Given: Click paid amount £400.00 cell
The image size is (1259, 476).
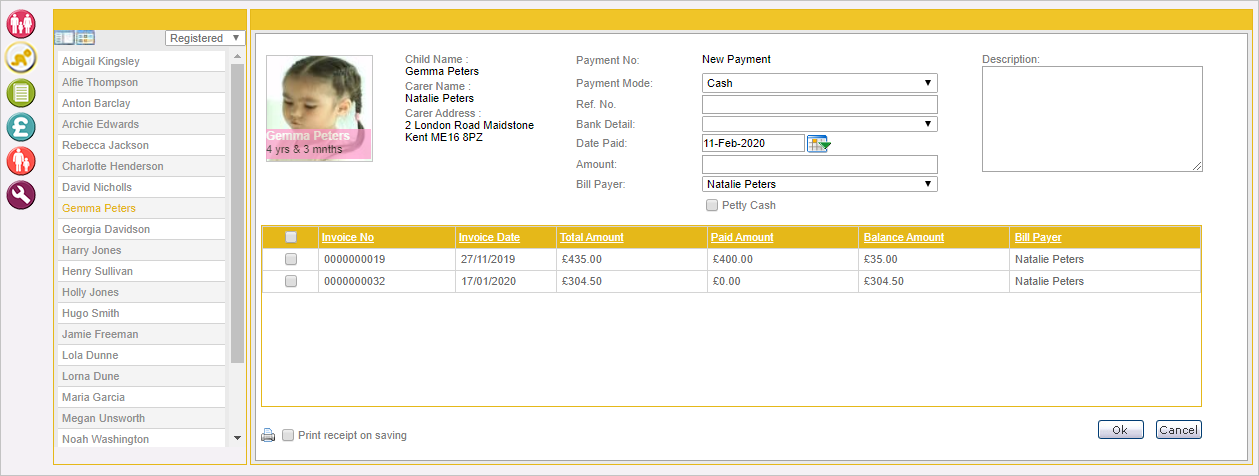Looking at the screenshot, I should coord(783,259).
